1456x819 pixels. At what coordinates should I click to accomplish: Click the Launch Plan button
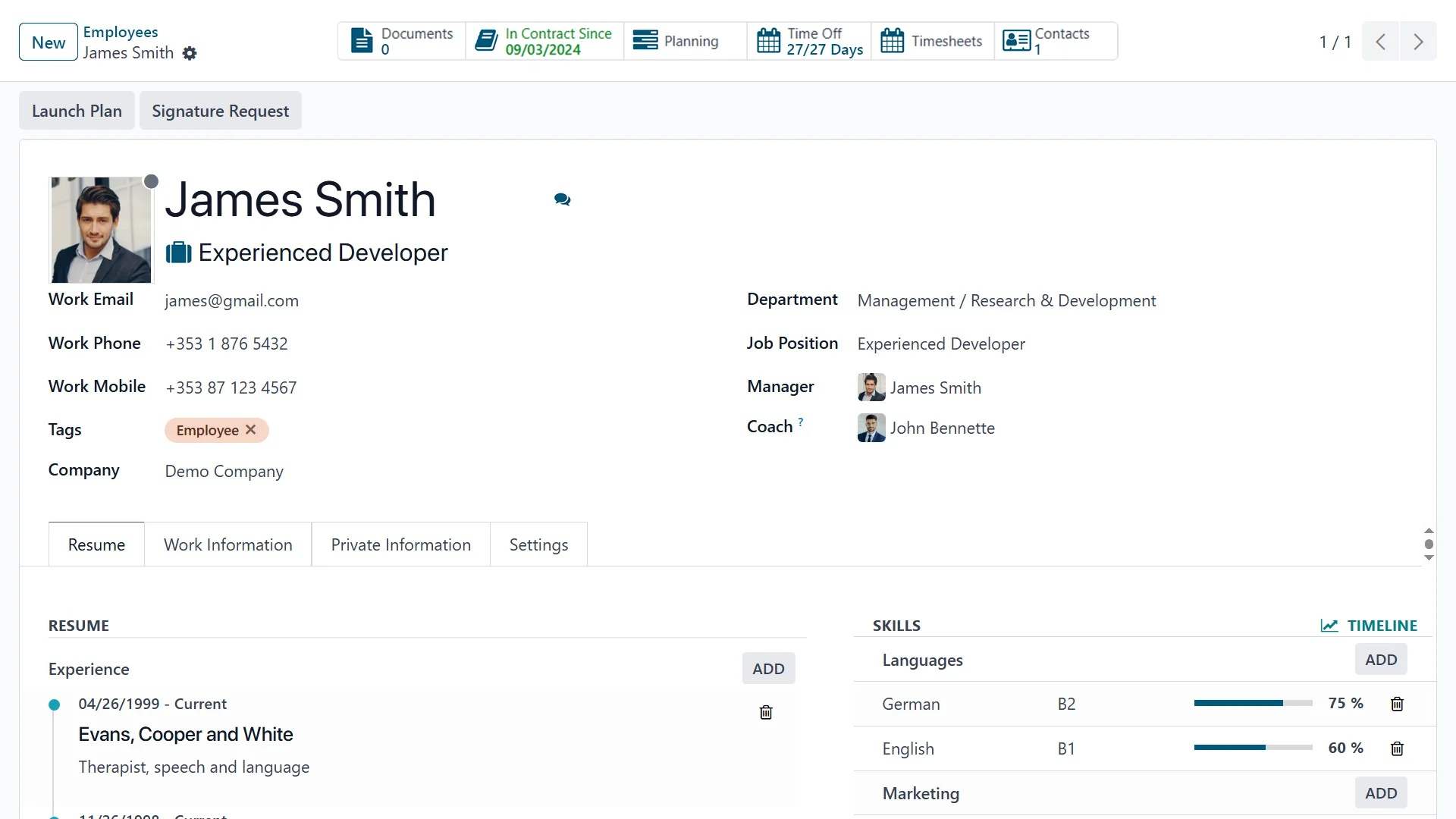(x=77, y=111)
